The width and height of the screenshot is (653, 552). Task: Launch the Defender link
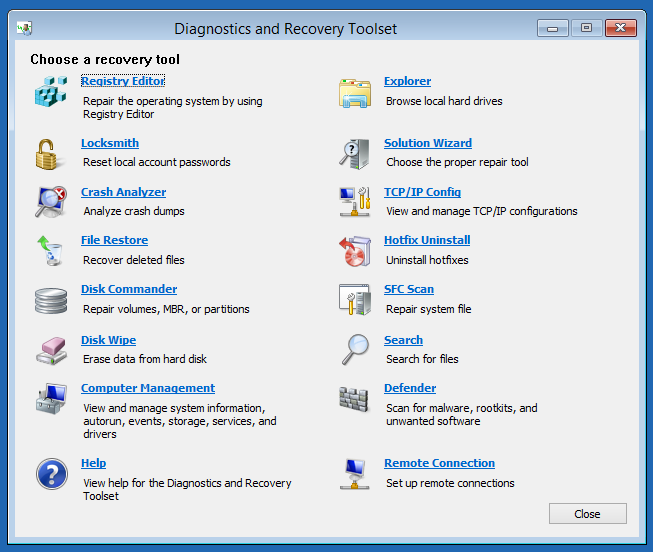click(x=410, y=388)
